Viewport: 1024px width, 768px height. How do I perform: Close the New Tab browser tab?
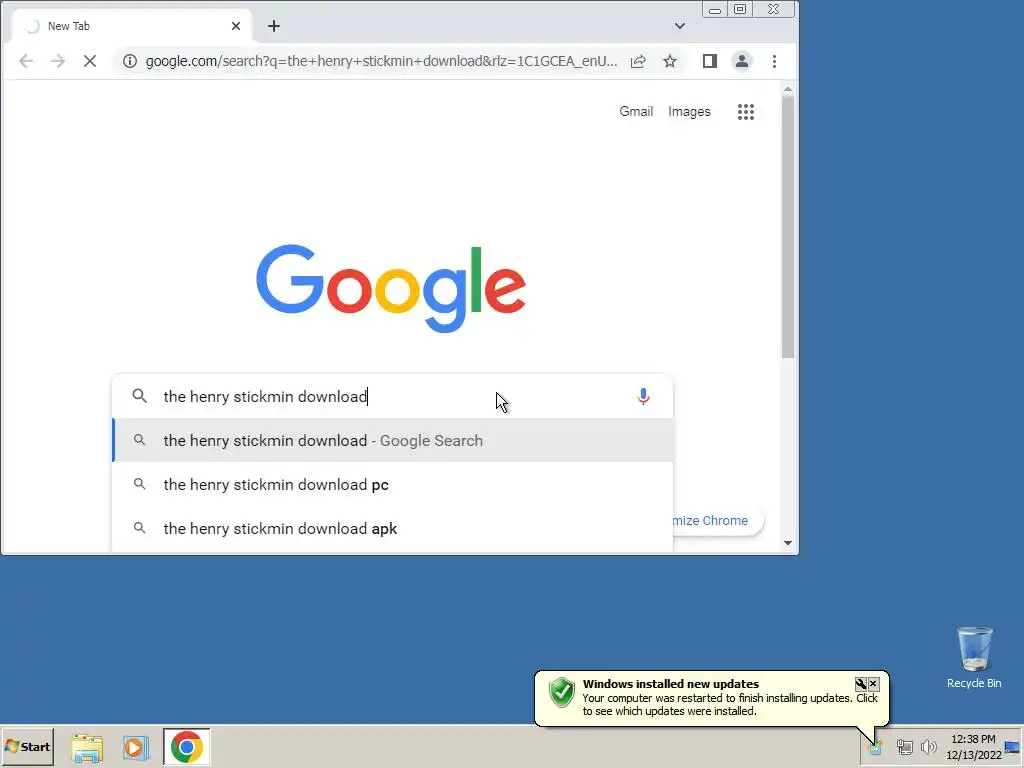click(x=236, y=26)
